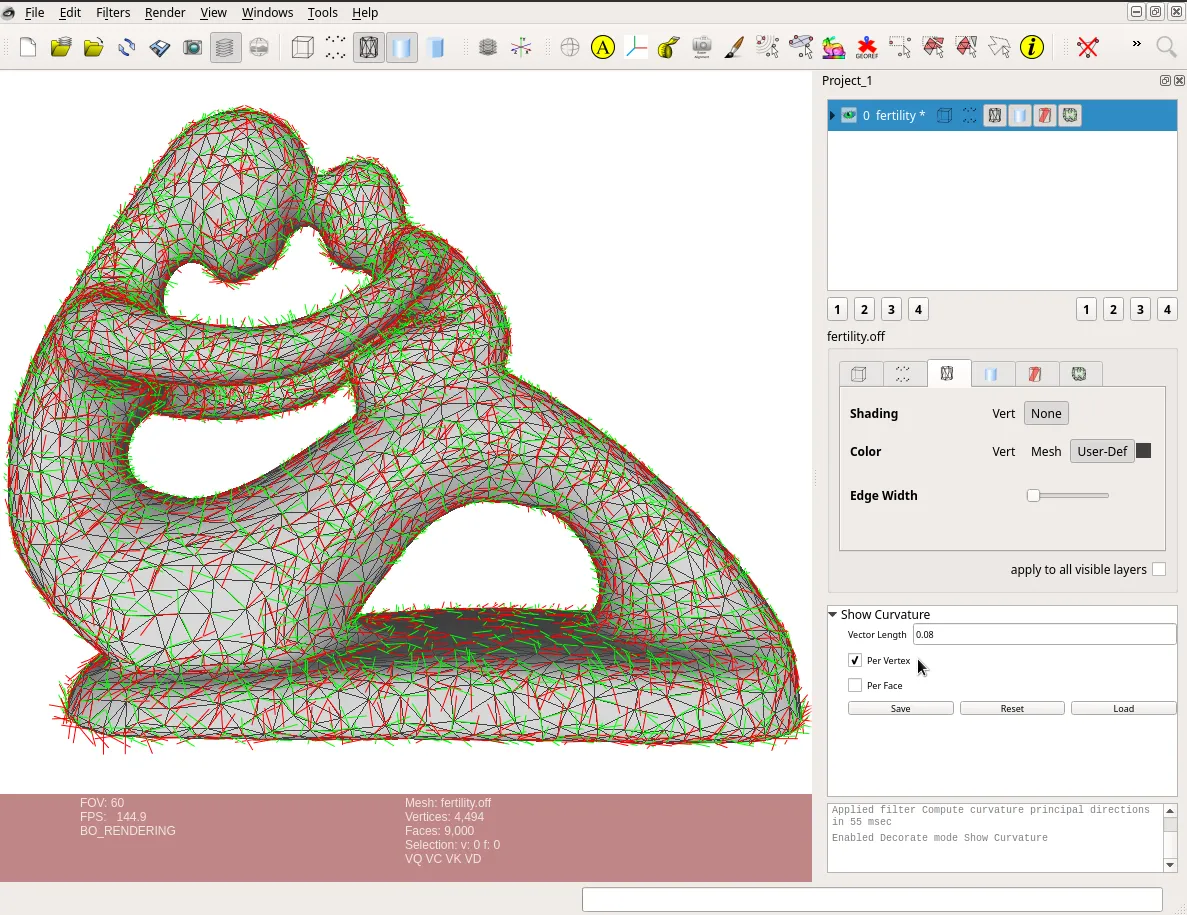
Task: Open the Help menu
Action: tap(365, 13)
